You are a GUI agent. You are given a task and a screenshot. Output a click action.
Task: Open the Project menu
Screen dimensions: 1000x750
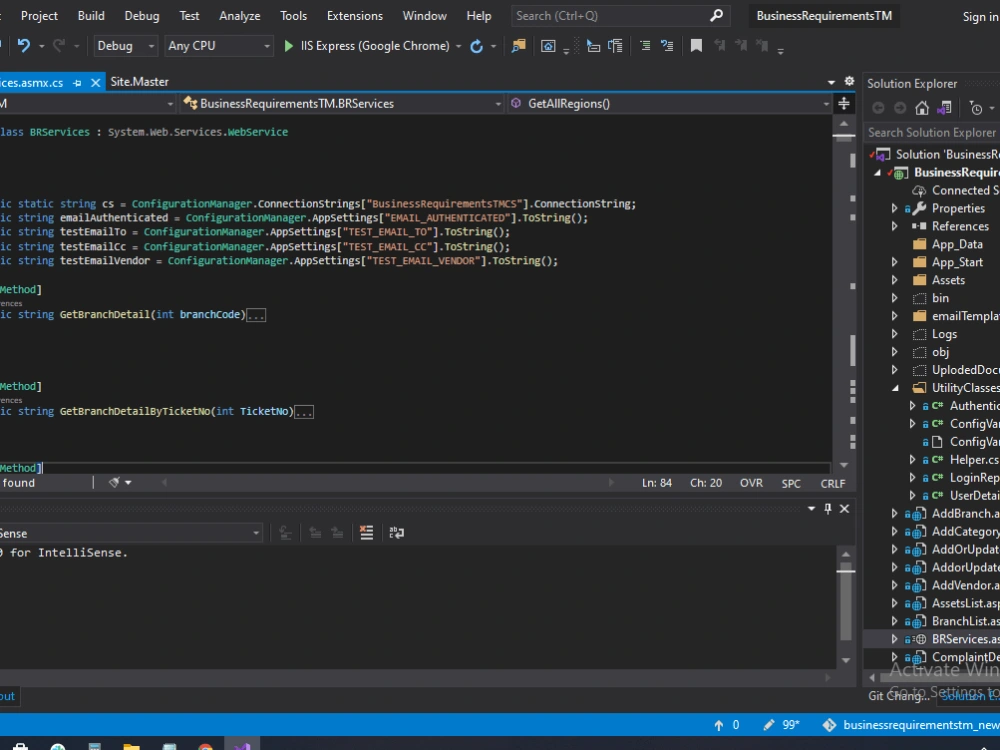click(39, 15)
